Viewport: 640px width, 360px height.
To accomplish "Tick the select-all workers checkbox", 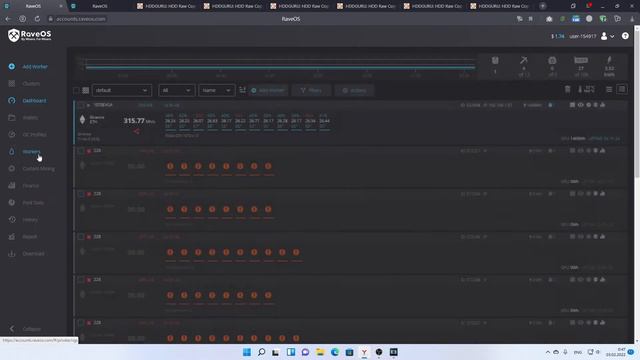I will (x=76, y=90).
